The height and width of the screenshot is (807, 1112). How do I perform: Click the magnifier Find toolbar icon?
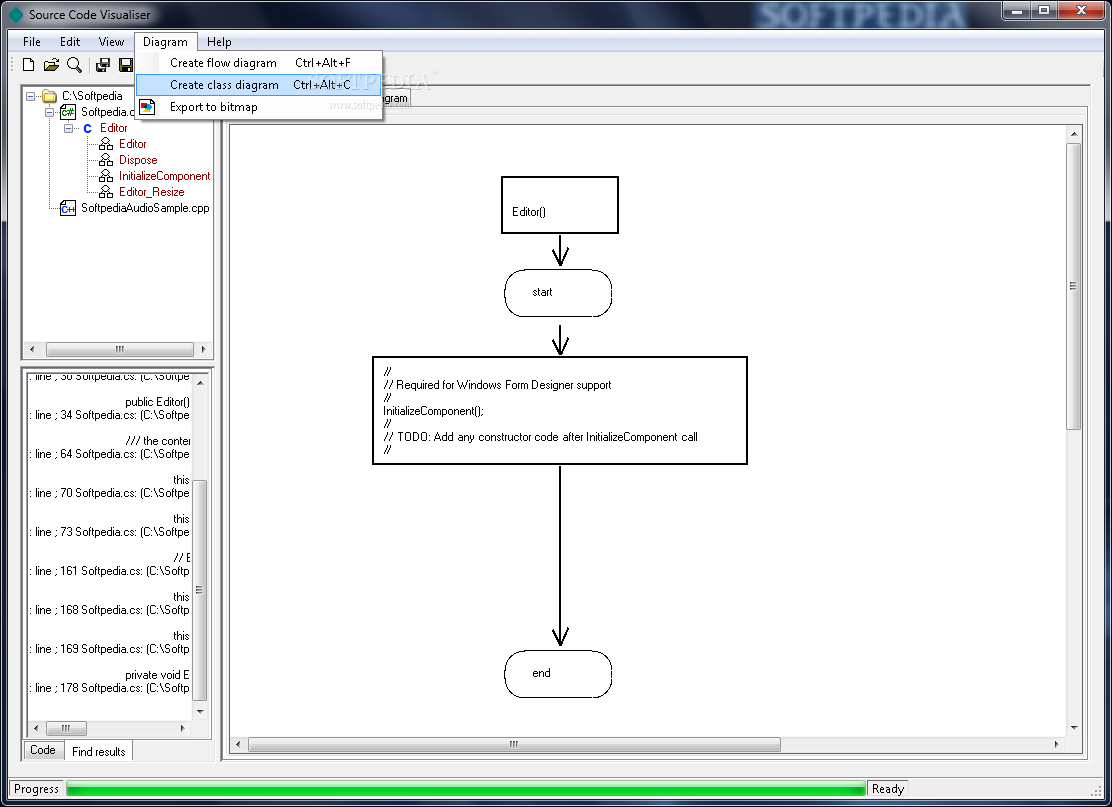[x=74, y=65]
